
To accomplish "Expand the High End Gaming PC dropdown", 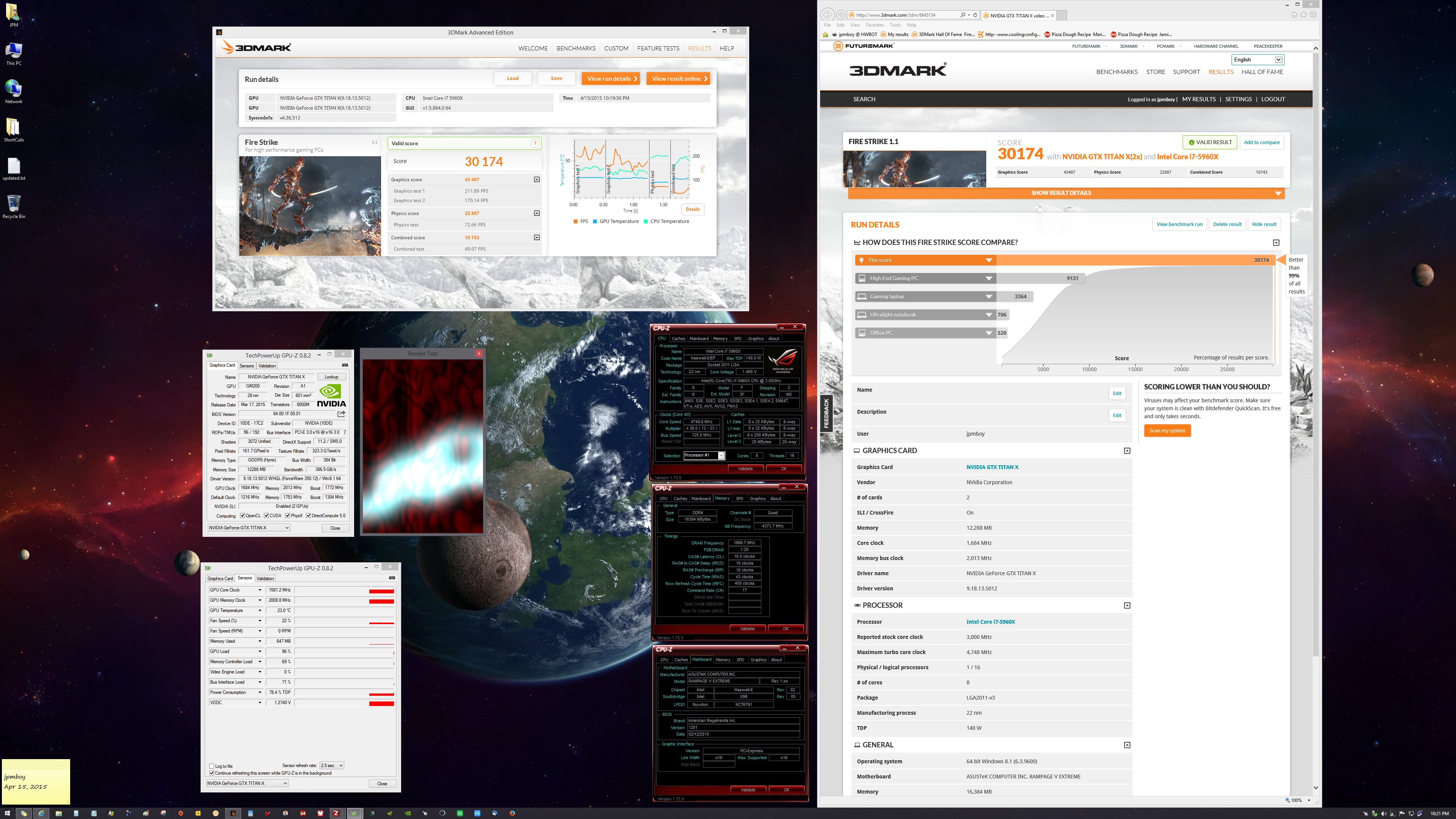I will coord(988,279).
